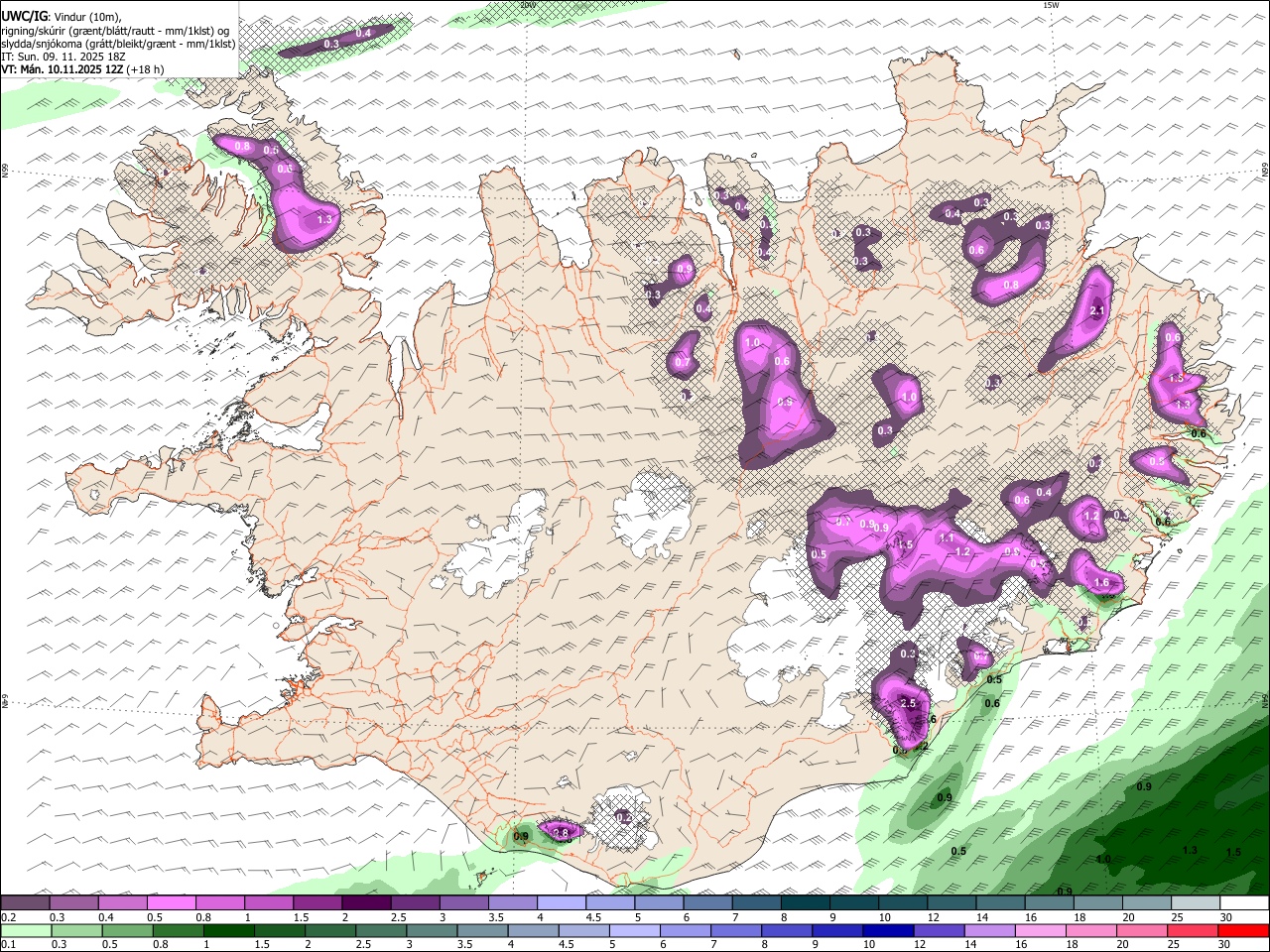1270x952 pixels.
Task: Click the 'UWC/IG' title text
Action: [x=24, y=15]
